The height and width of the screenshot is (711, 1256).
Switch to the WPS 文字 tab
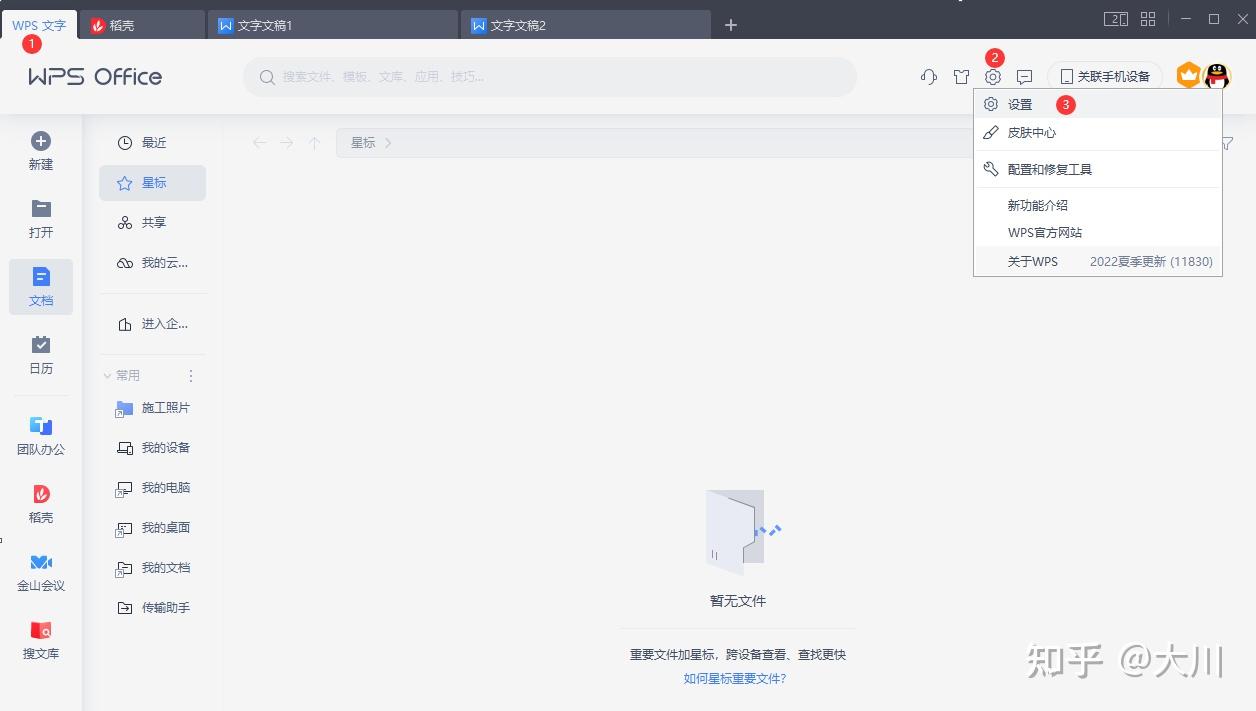tap(39, 25)
